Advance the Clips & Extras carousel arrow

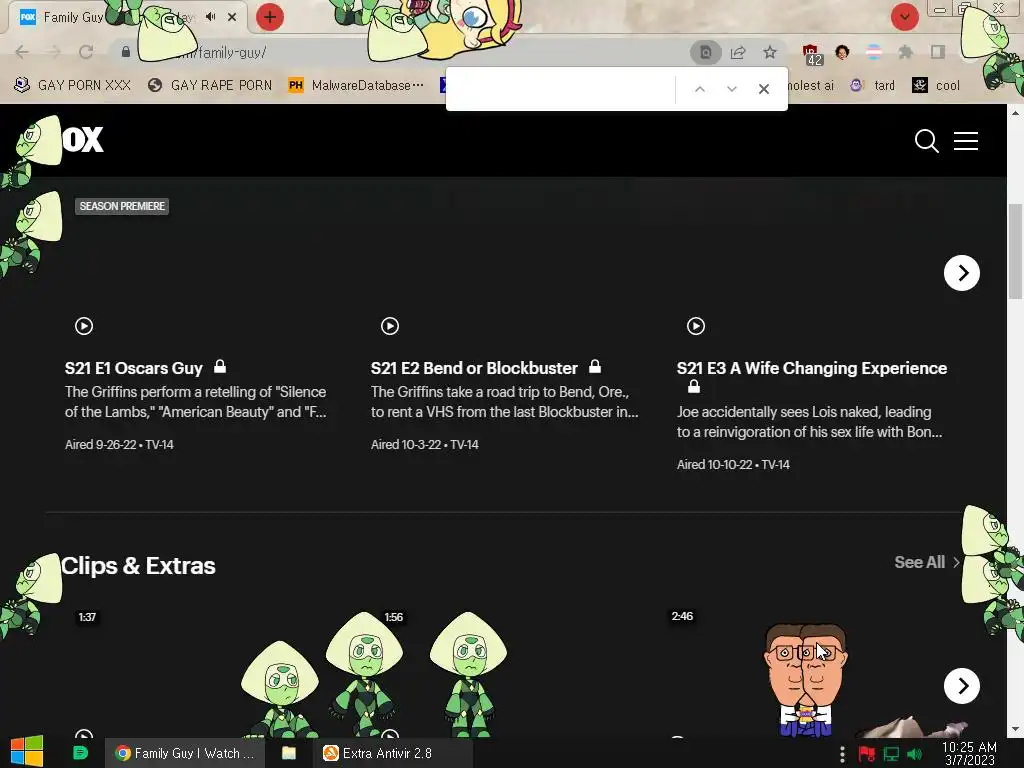point(961,686)
